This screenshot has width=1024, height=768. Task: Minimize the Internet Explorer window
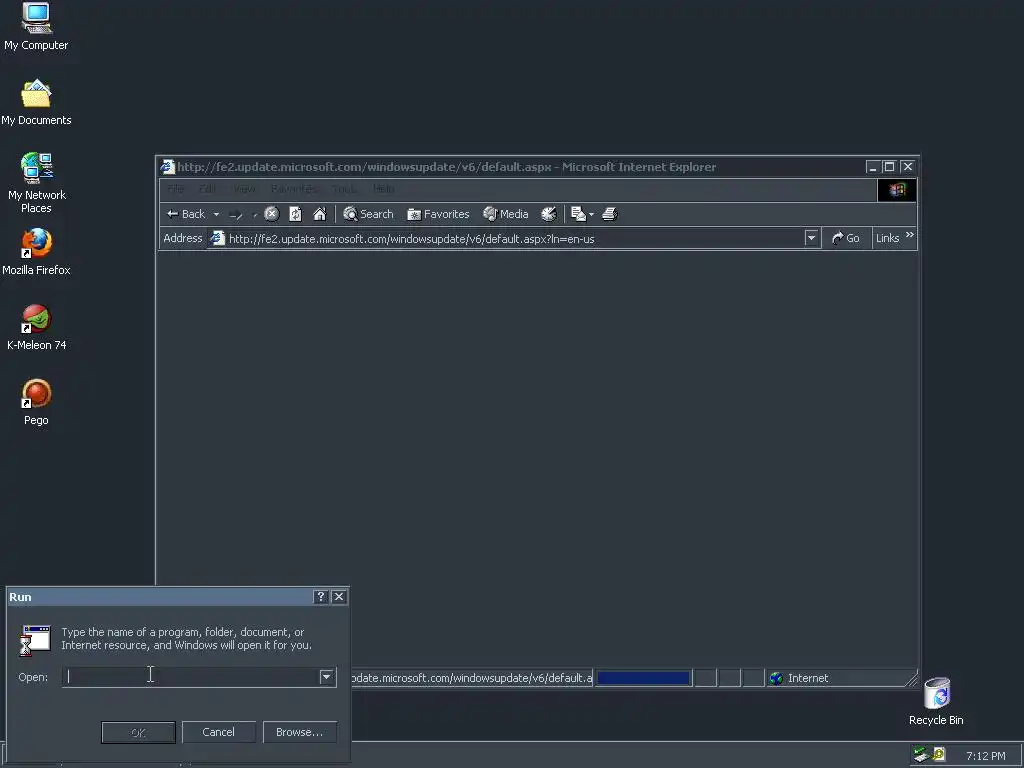tap(872, 167)
